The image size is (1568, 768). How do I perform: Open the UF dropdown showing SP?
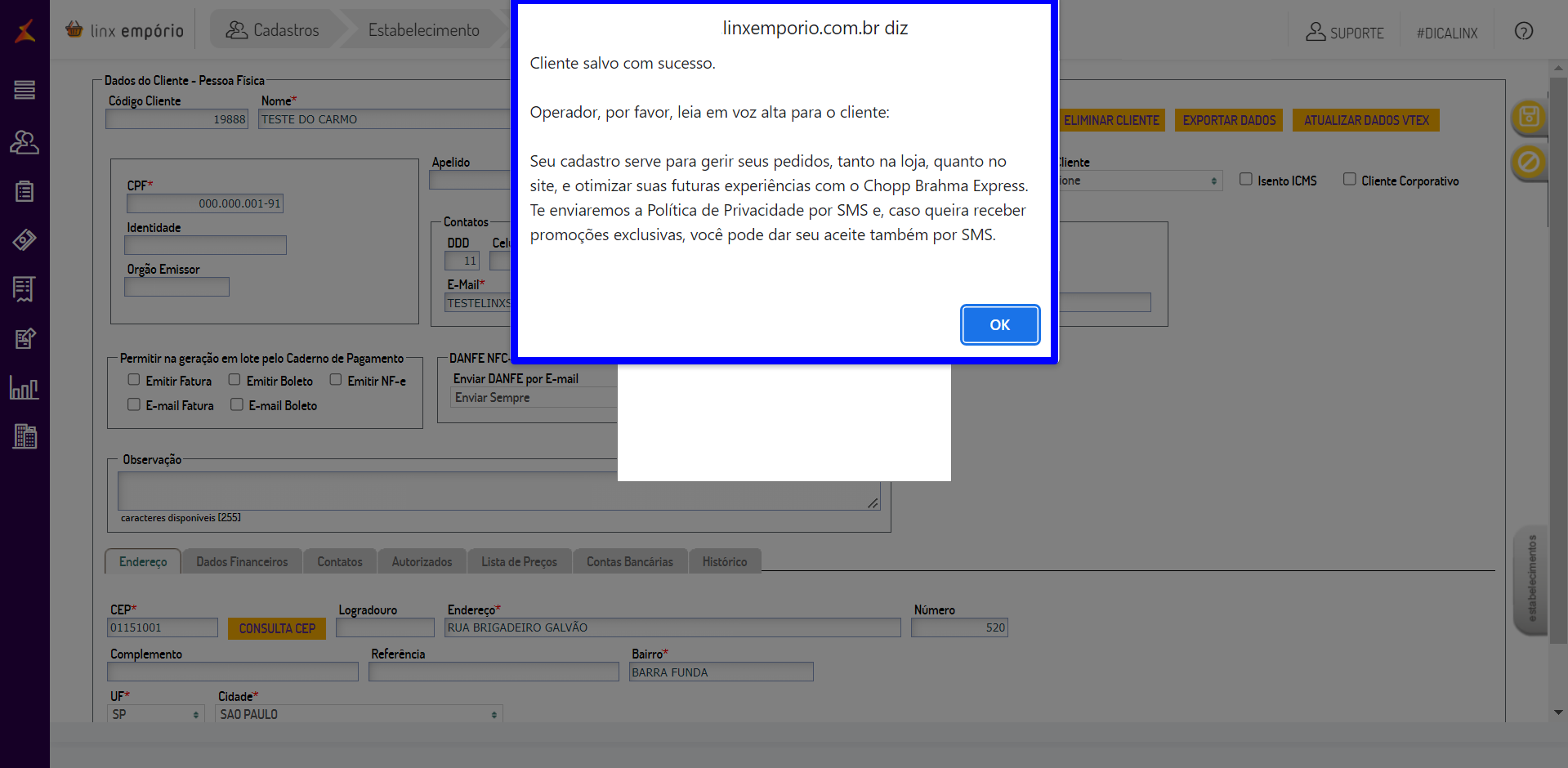pyautogui.click(x=155, y=714)
